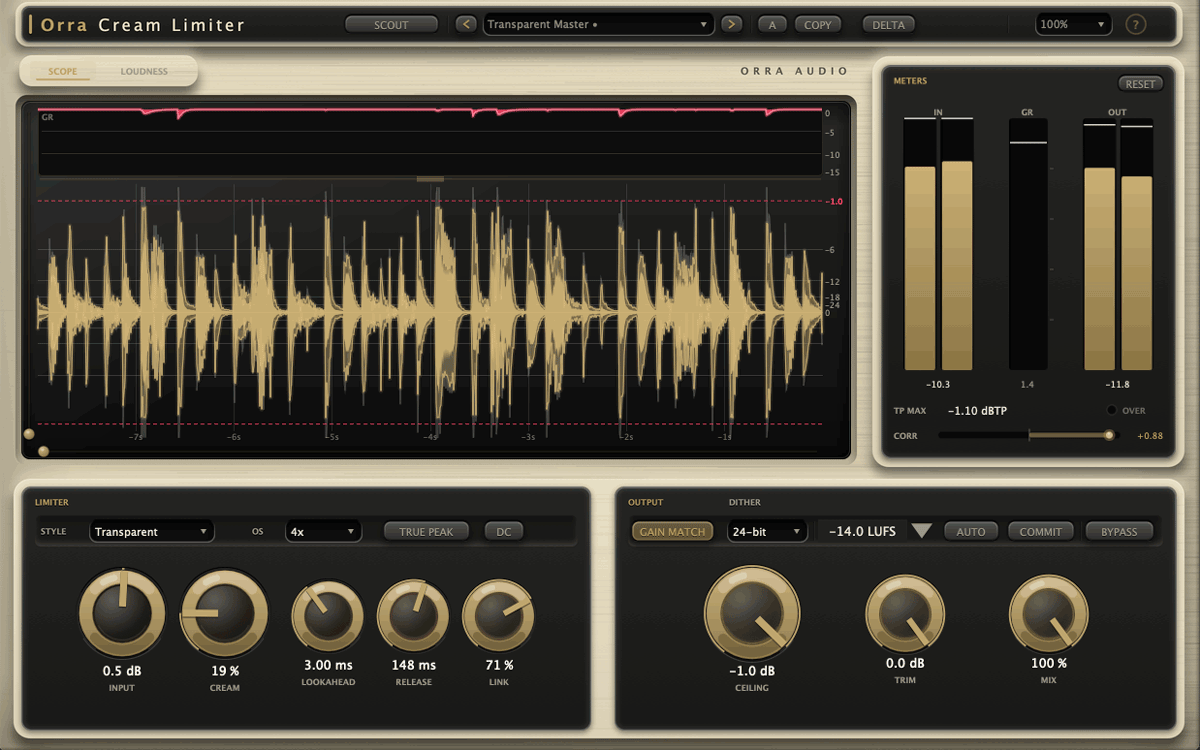Click the IN level meter
Screen dimensions: 1200x750
click(938, 244)
